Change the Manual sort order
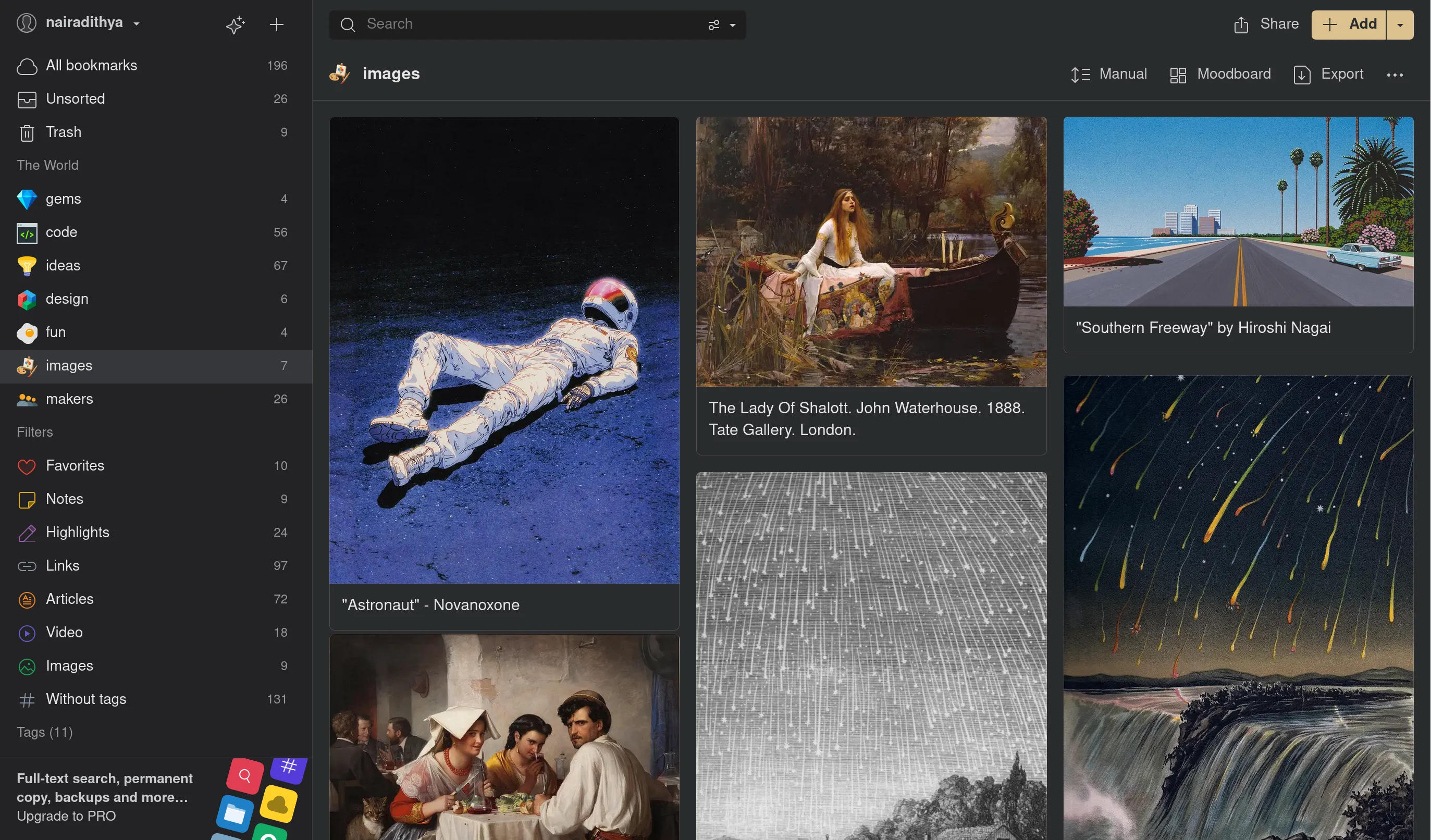1431x840 pixels. (x=1108, y=75)
